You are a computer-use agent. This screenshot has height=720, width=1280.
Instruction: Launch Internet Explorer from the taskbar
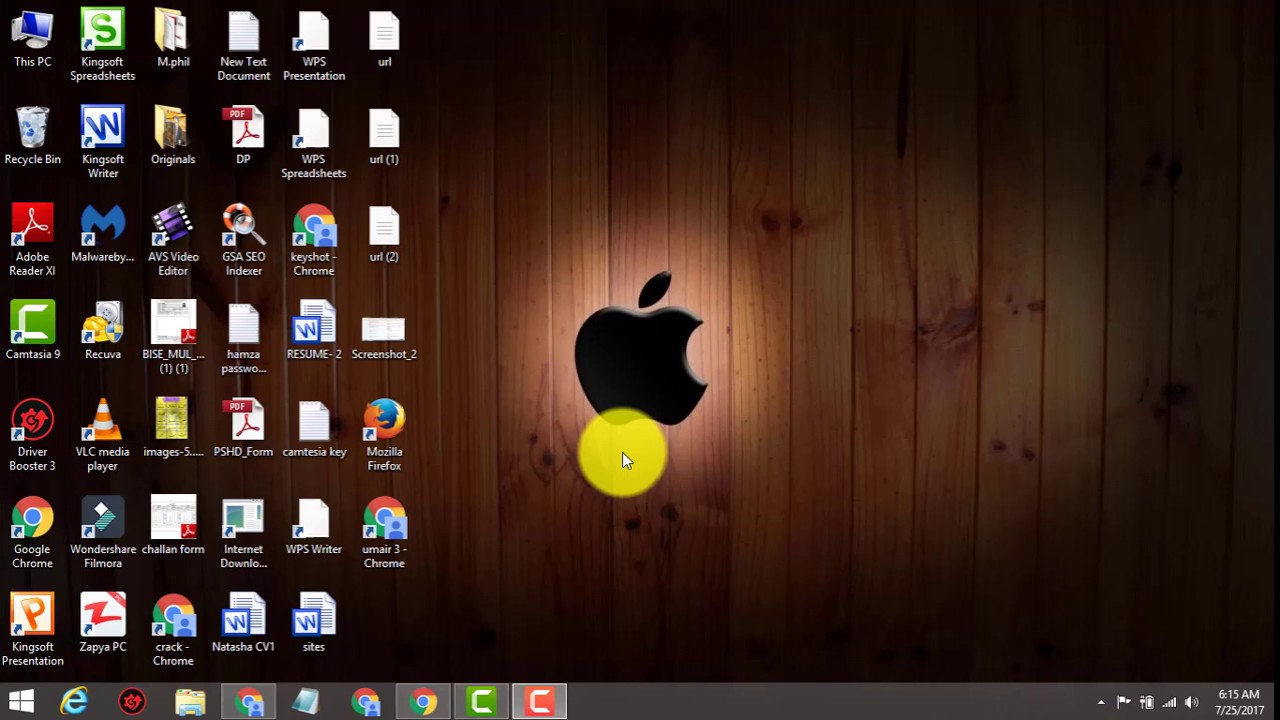point(75,702)
